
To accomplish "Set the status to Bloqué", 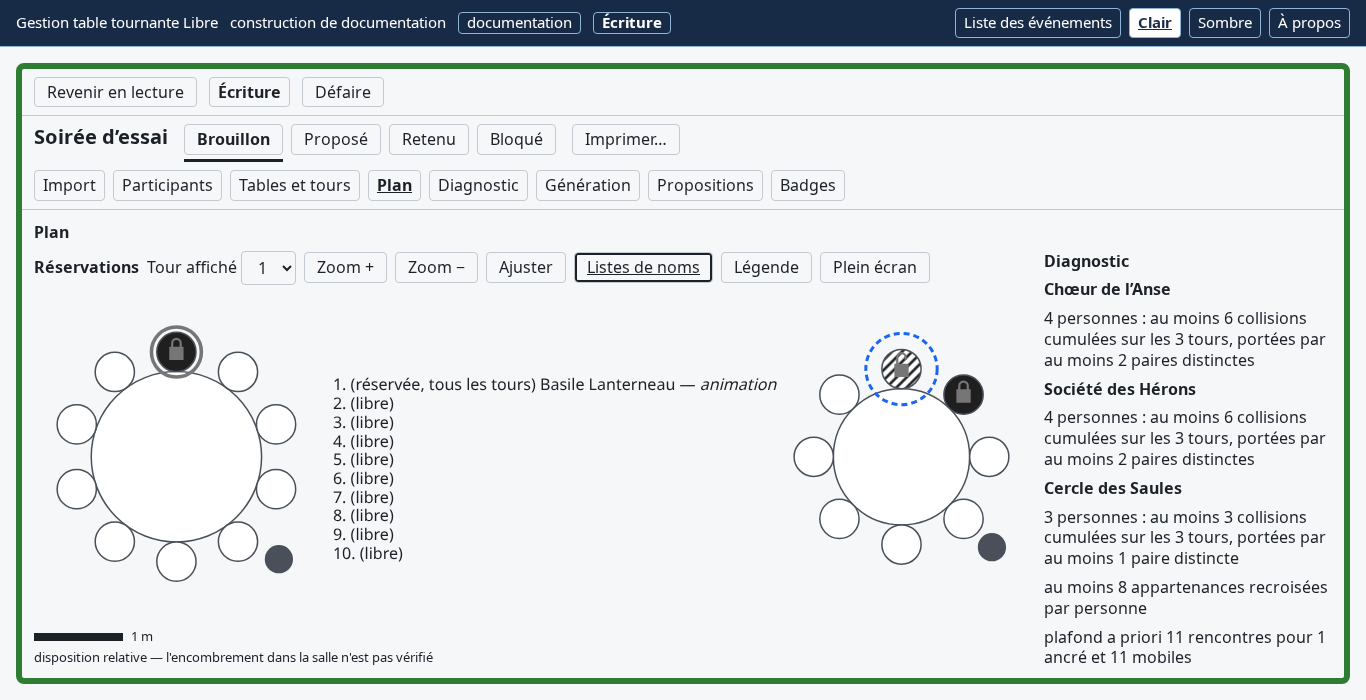I will coord(516,140).
